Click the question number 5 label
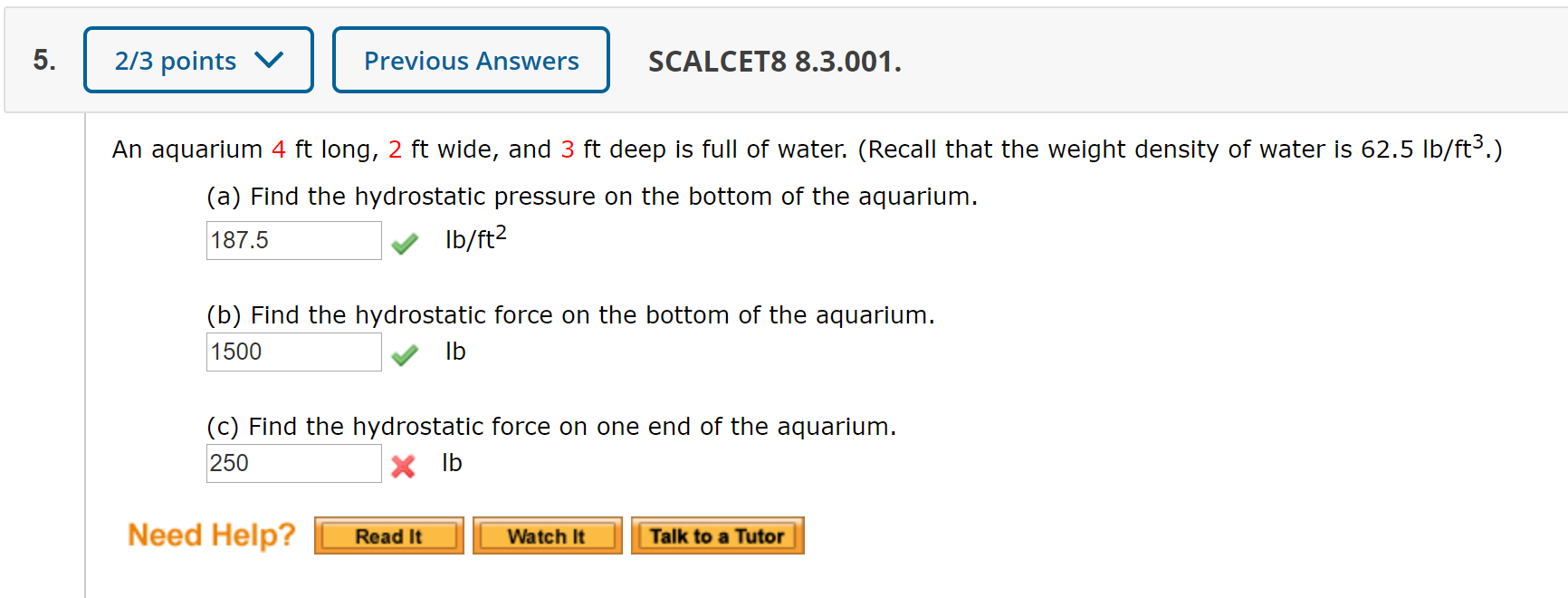 coord(43,60)
